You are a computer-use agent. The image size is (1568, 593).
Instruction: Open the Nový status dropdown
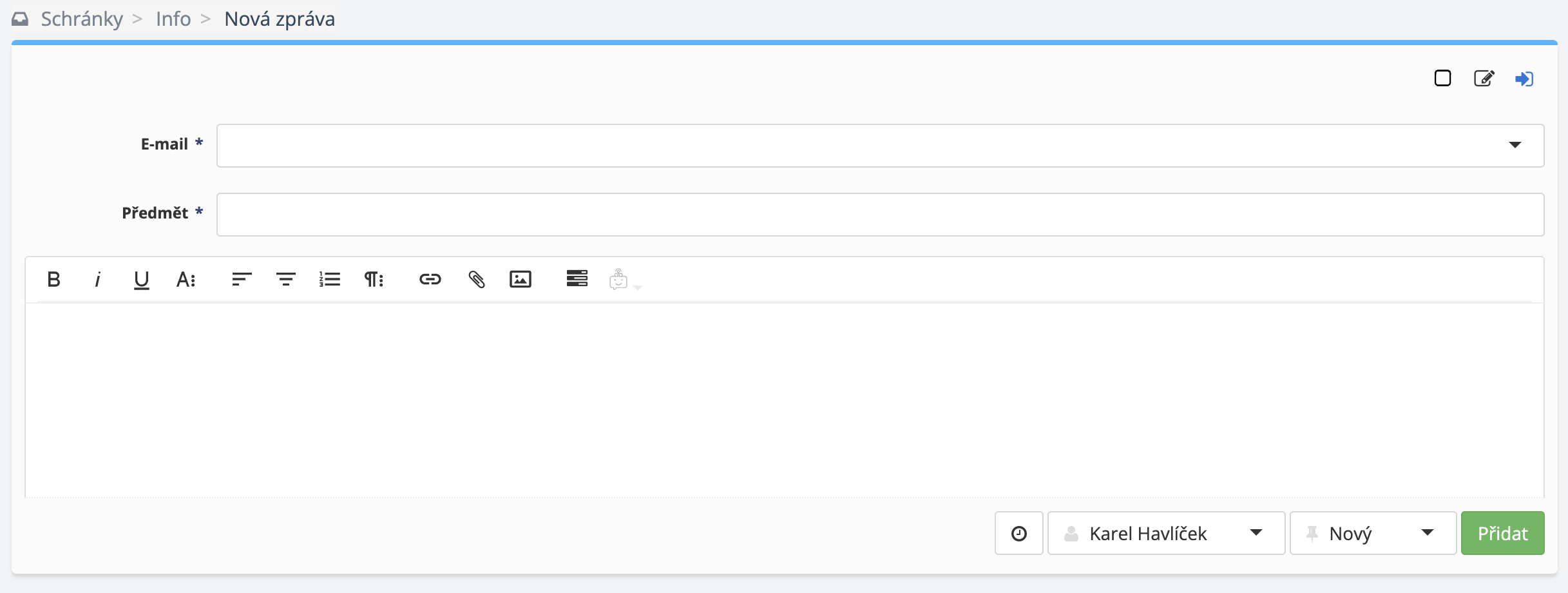click(1372, 533)
